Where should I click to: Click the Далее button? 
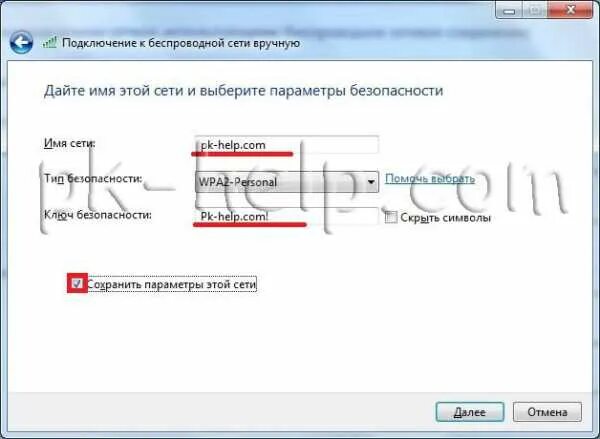(x=470, y=412)
